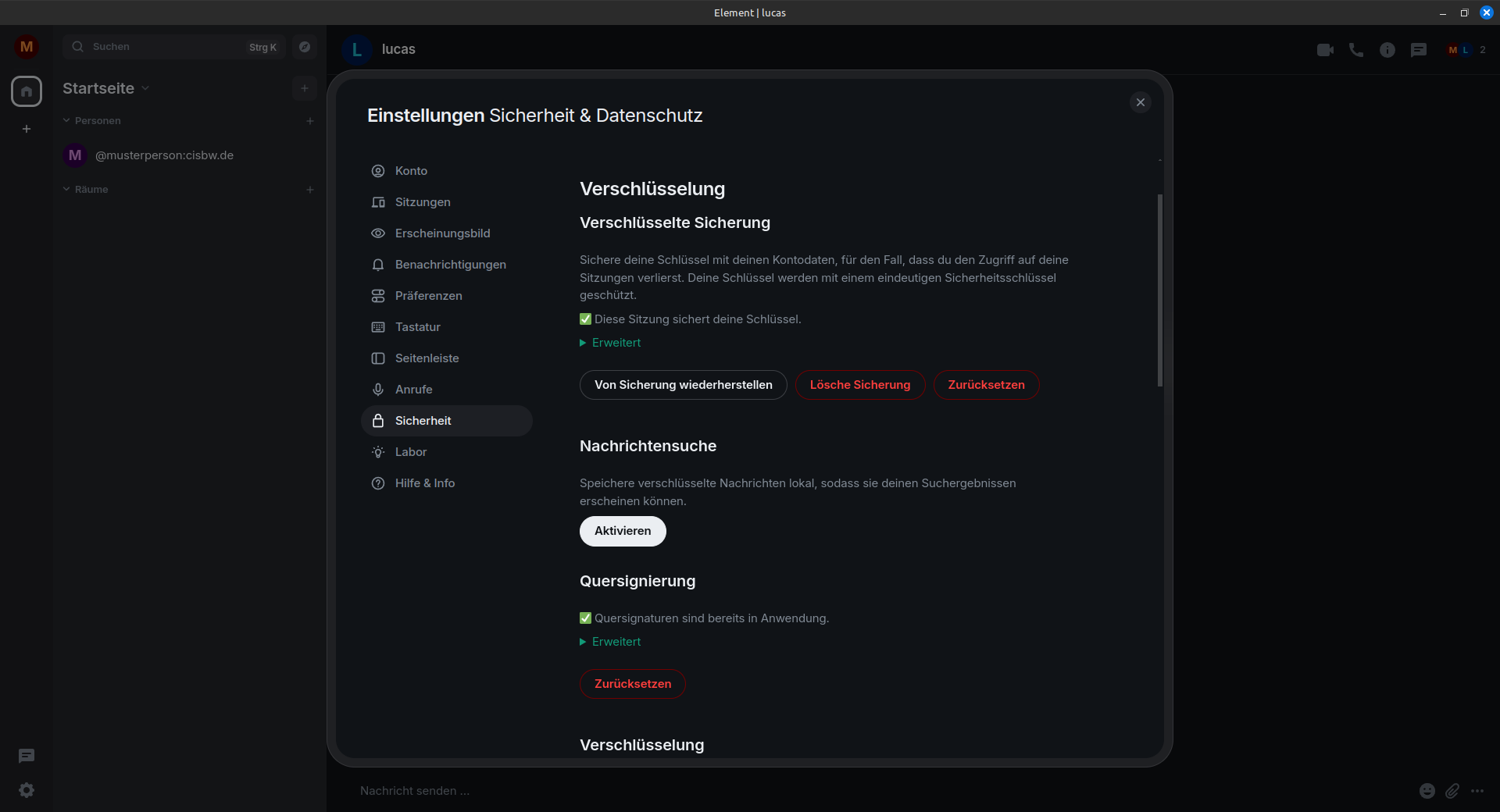Toggle Quersignaturen checkbox
The image size is (1500, 812).
pos(585,618)
